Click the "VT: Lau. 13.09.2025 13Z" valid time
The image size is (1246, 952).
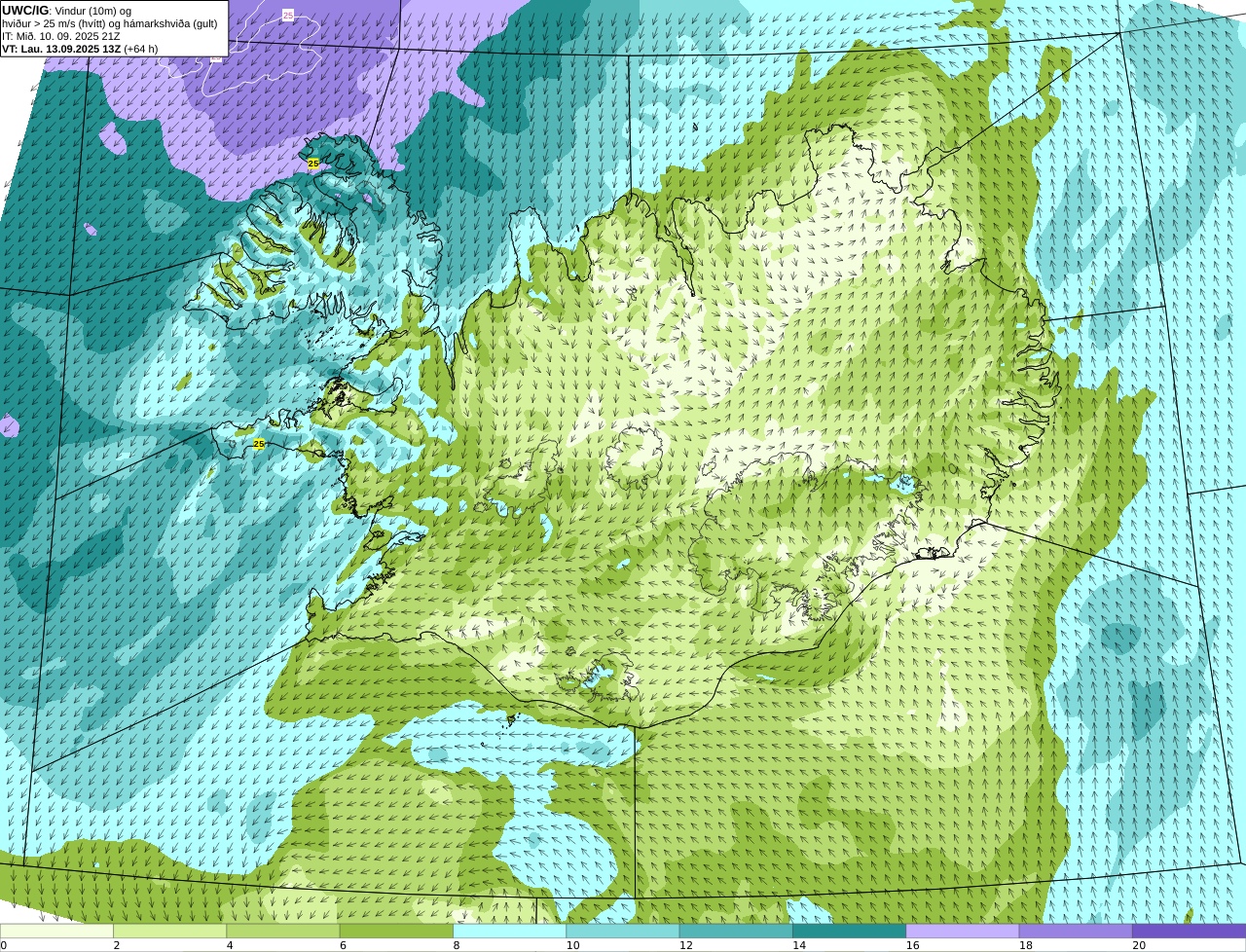[60, 49]
